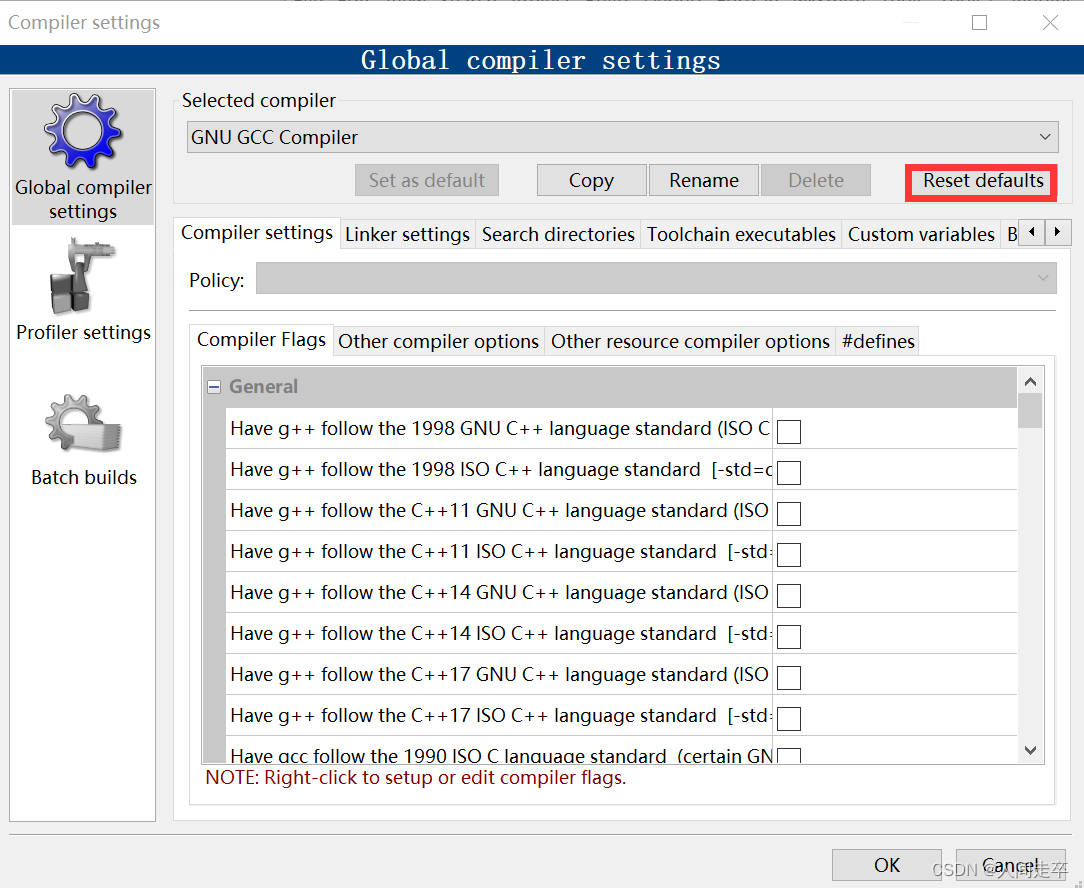Copy the selected compiler
Screen dimensions: 1084x888
[x=591, y=181]
